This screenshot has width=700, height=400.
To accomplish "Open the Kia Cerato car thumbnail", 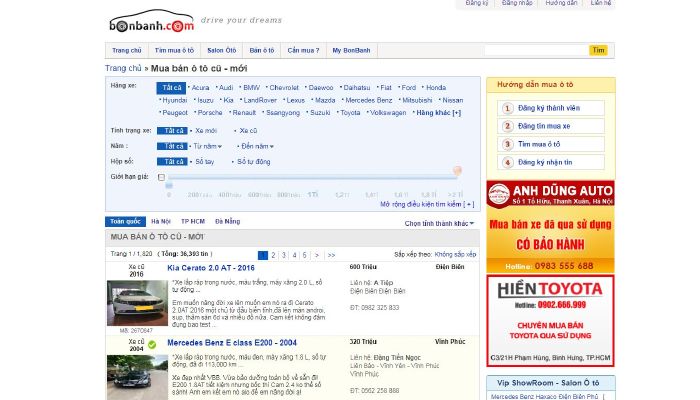I will [x=138, y=303].
